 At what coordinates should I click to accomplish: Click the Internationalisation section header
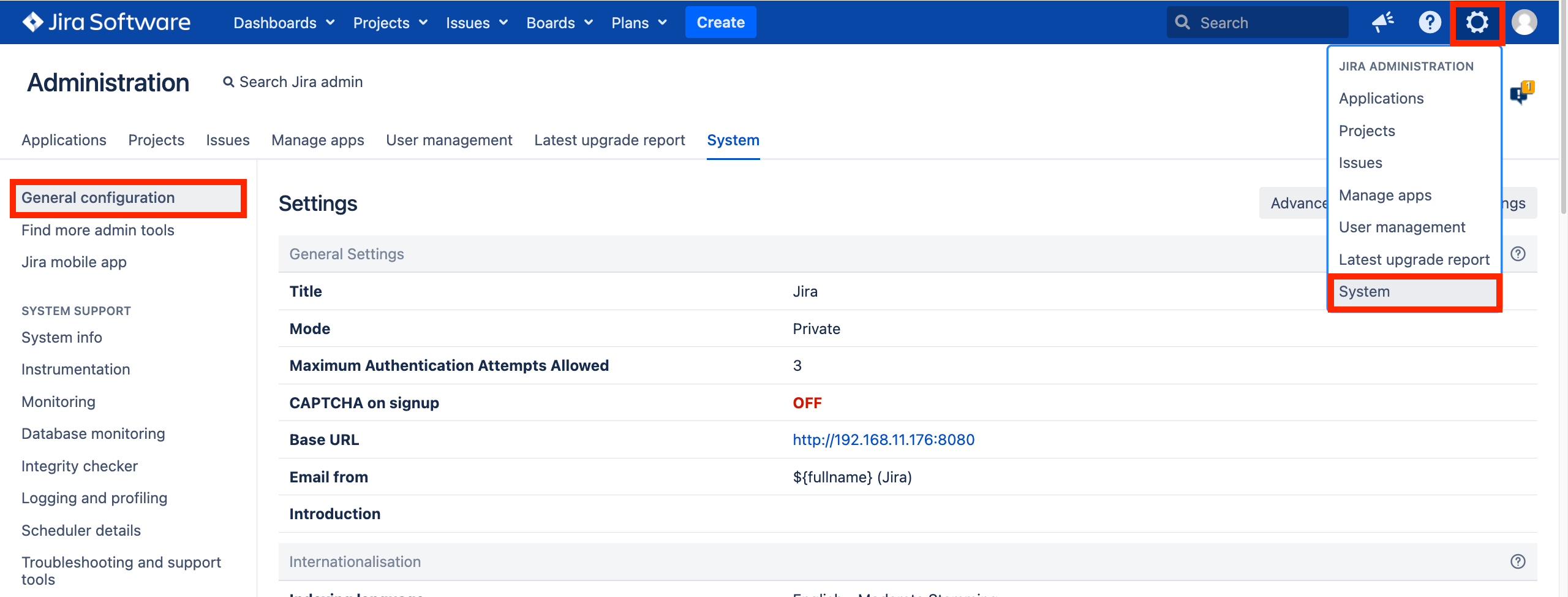point(908,561)
